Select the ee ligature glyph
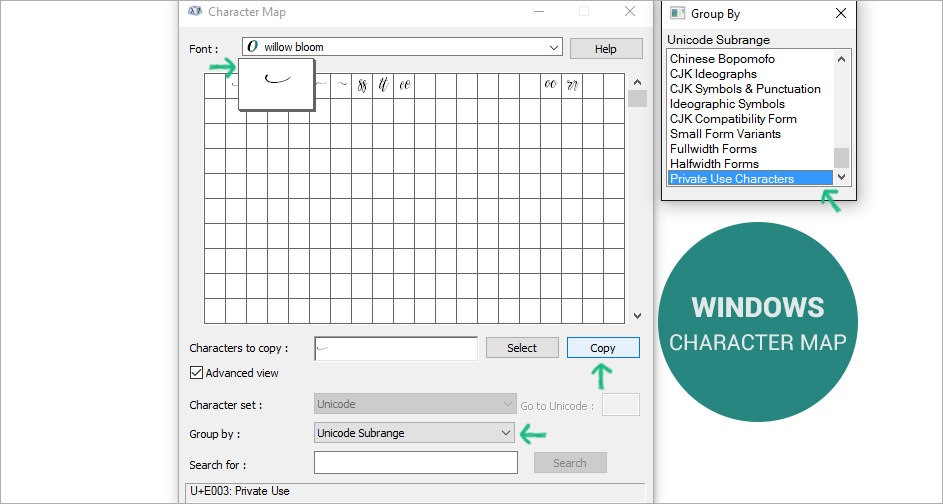The height and width of the screenshot is (504, 943). [x=404, y=85]
